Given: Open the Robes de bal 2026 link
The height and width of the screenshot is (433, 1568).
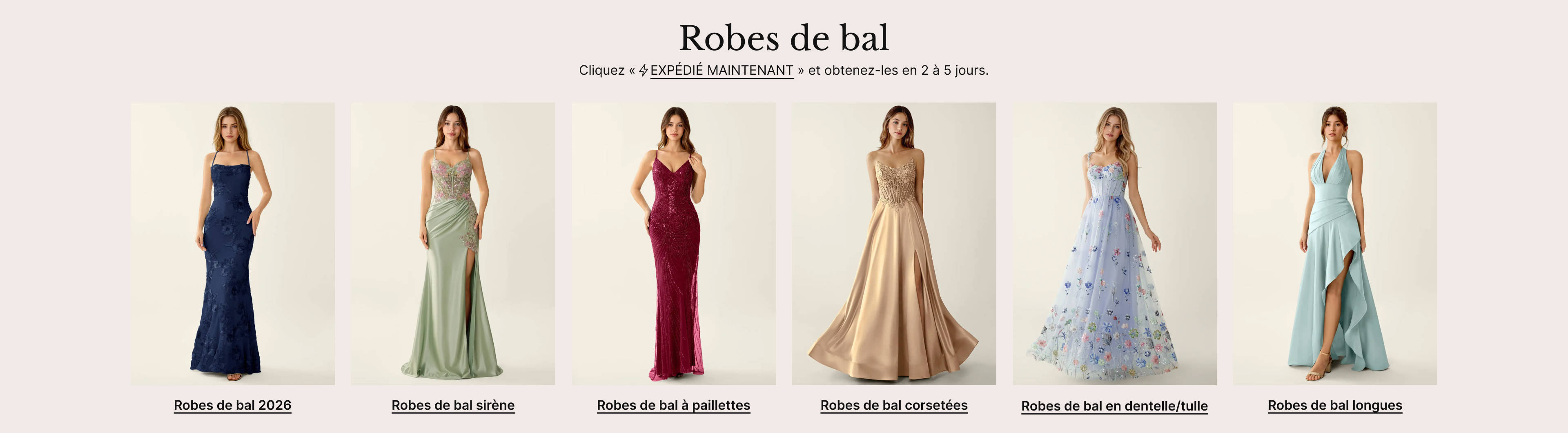Looking at the screenshot, I should (232, 405).
